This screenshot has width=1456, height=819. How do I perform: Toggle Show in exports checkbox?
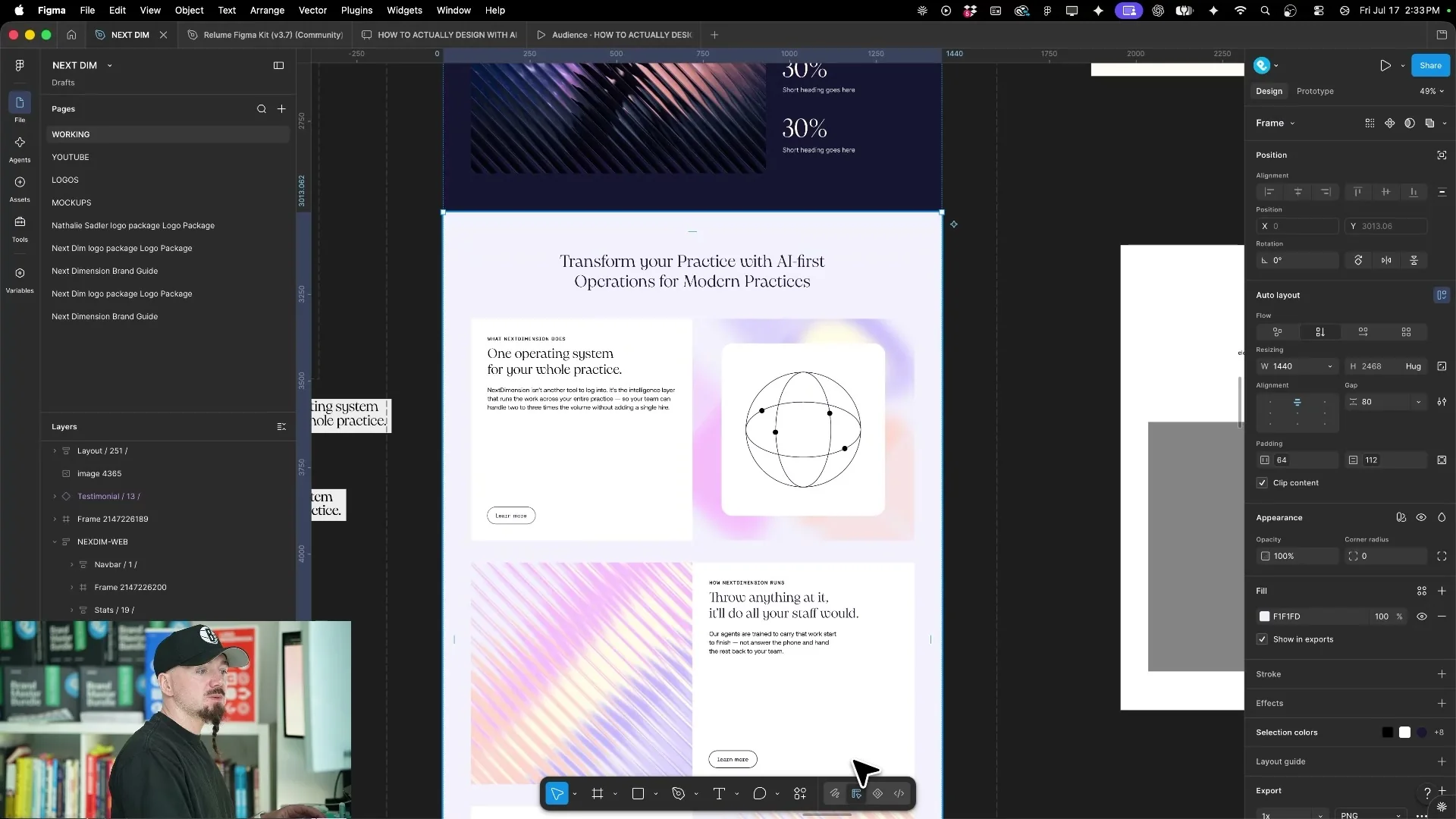tap(1262, 639)
